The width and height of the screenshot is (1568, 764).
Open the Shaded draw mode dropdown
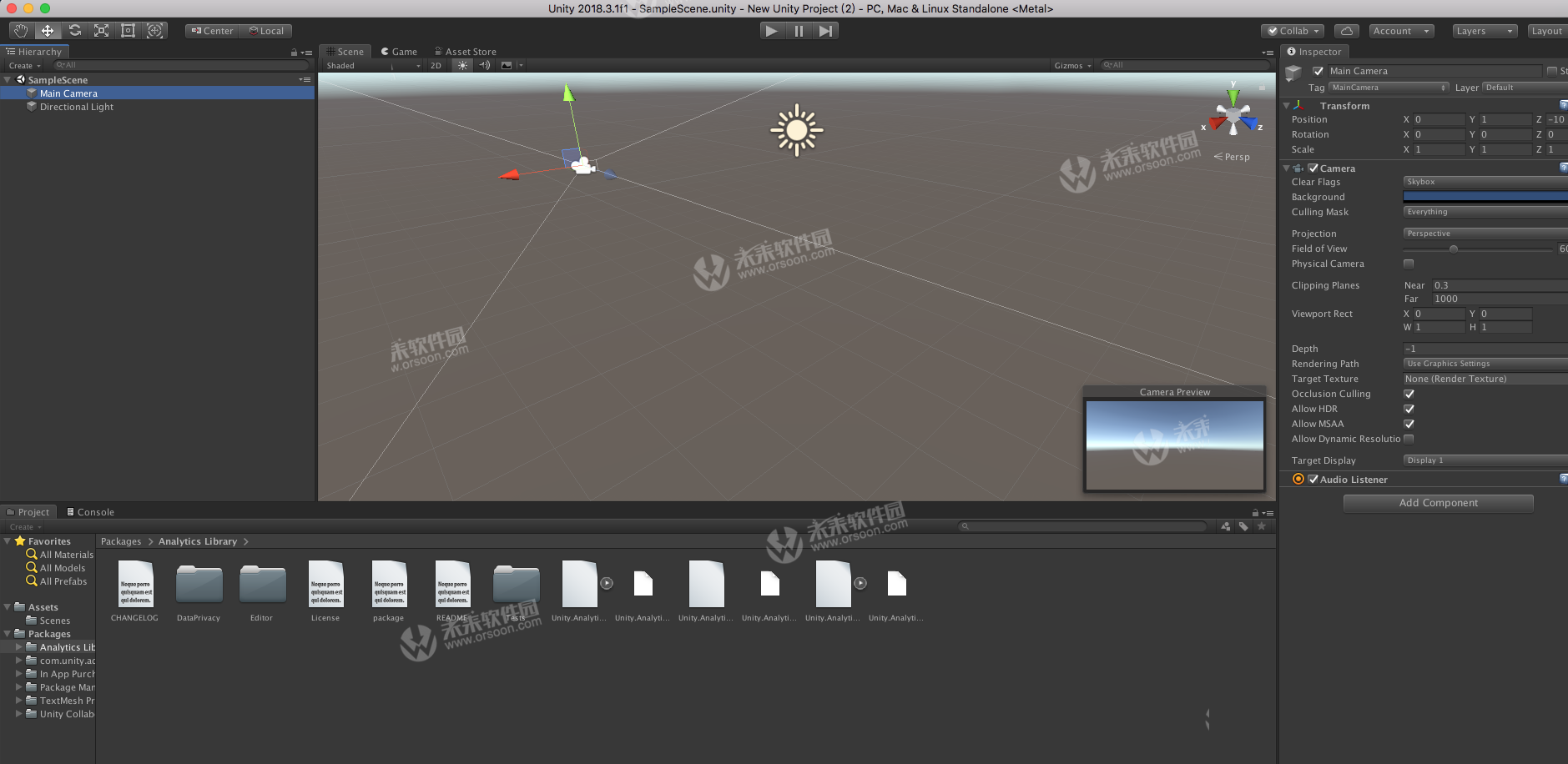tap(373, 65)
